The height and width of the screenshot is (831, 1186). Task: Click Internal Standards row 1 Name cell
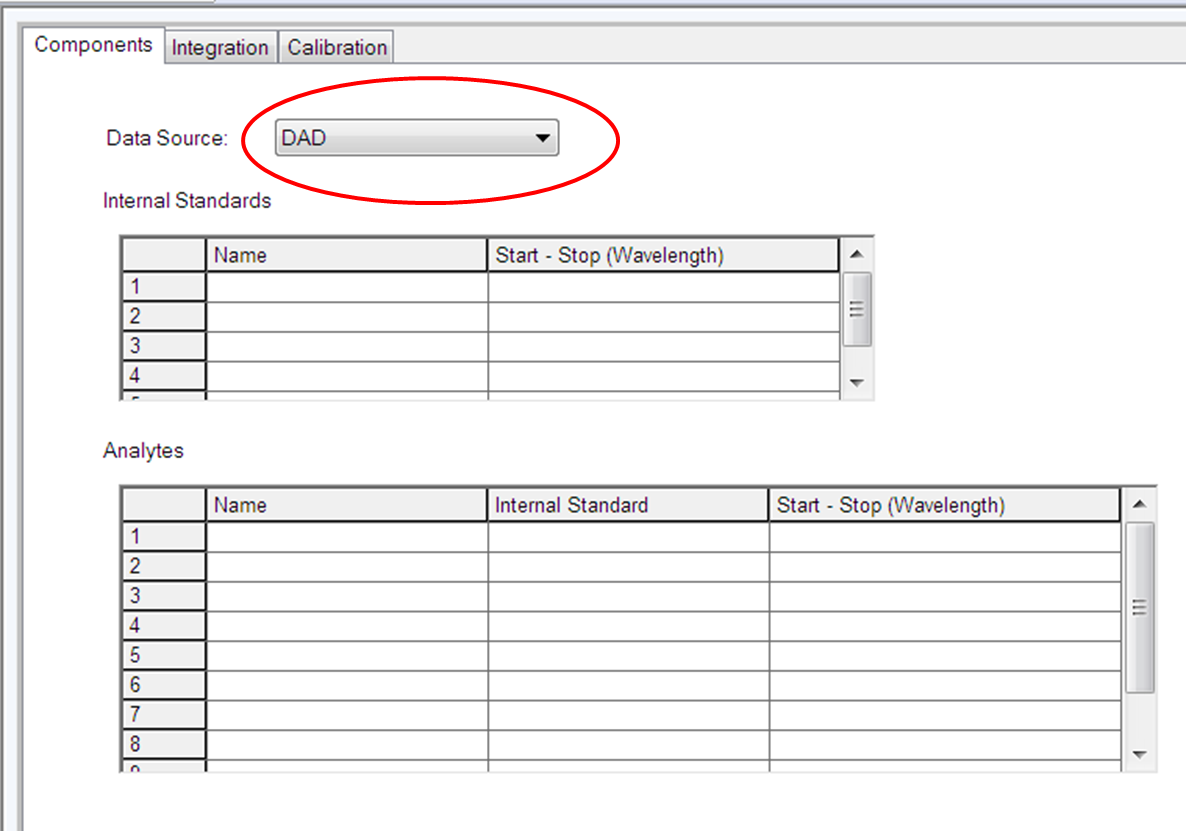point(346,287)
